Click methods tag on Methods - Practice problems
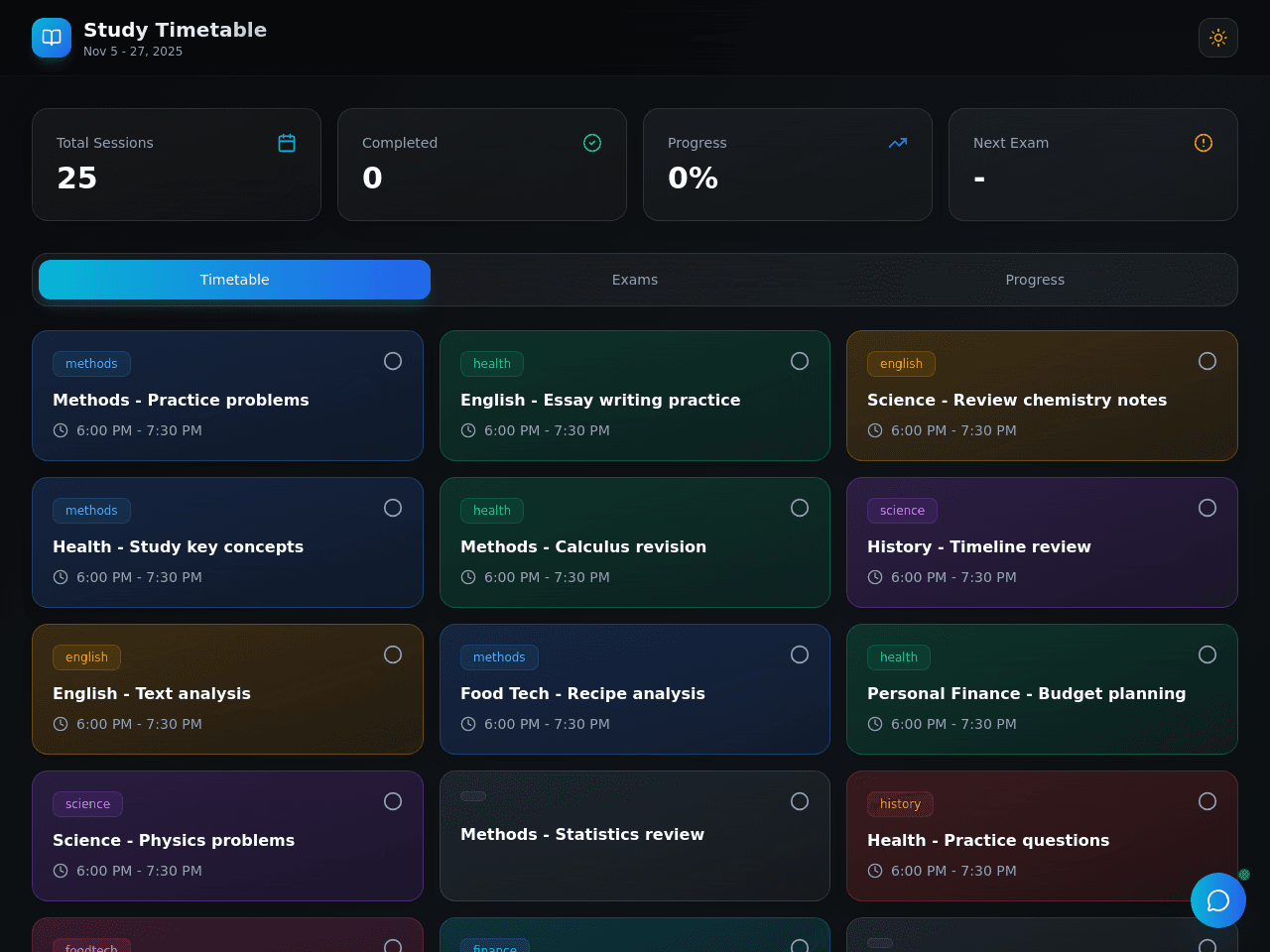This screenshot has width=1270, height=952. 91,364
